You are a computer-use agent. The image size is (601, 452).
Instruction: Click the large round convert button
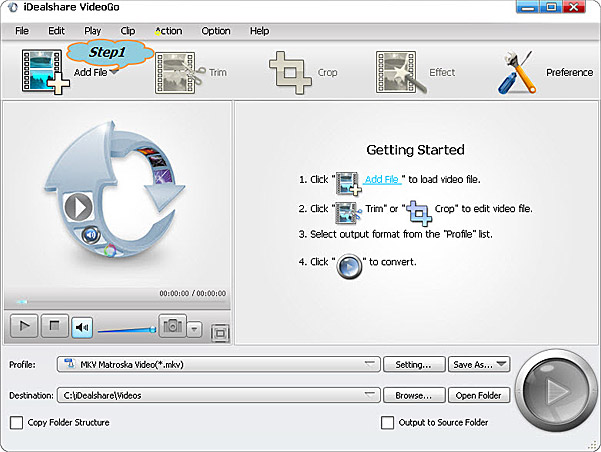click(x=555, y=391)
